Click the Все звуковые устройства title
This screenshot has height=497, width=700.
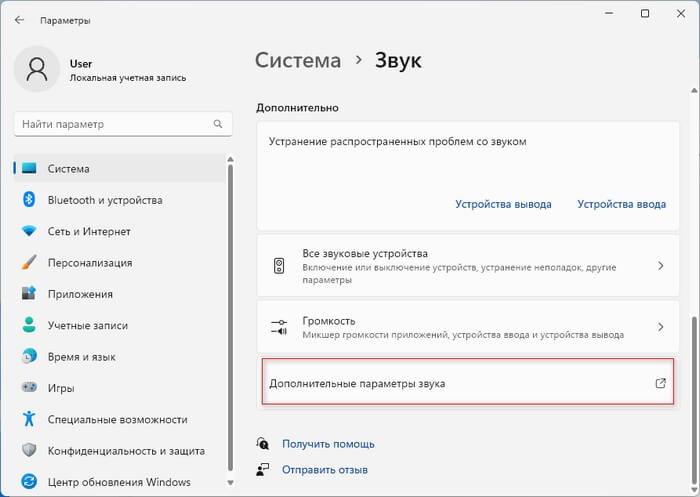tap(365, 254)
